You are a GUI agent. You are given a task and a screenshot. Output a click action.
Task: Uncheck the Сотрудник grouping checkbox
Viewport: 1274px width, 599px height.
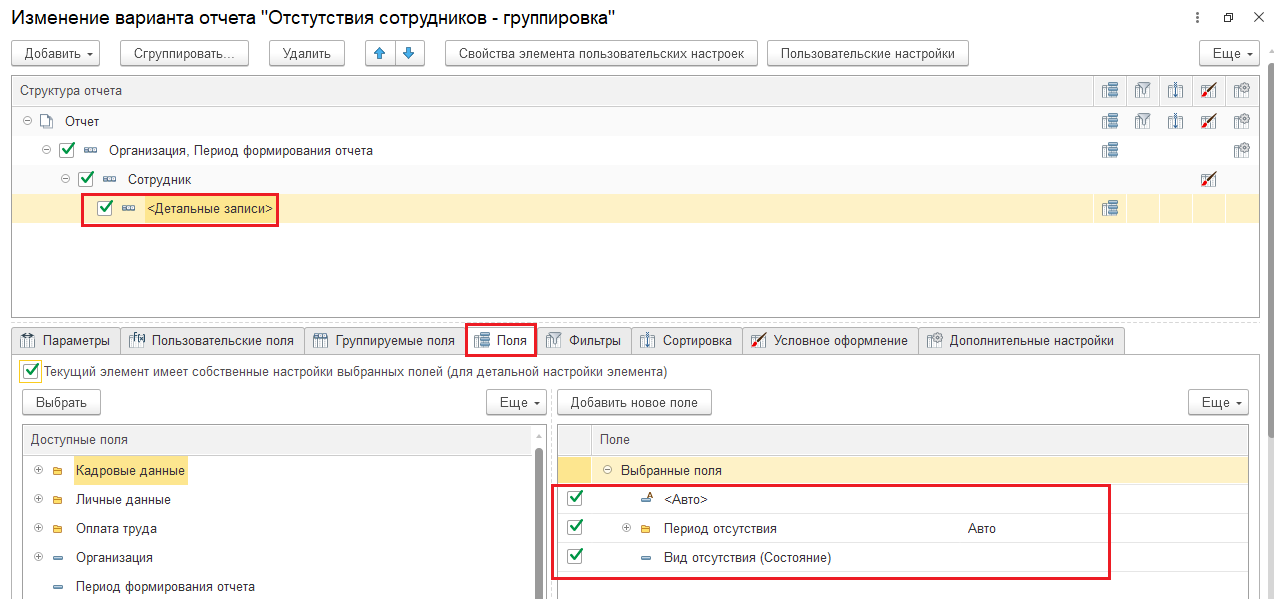[86, 179]
